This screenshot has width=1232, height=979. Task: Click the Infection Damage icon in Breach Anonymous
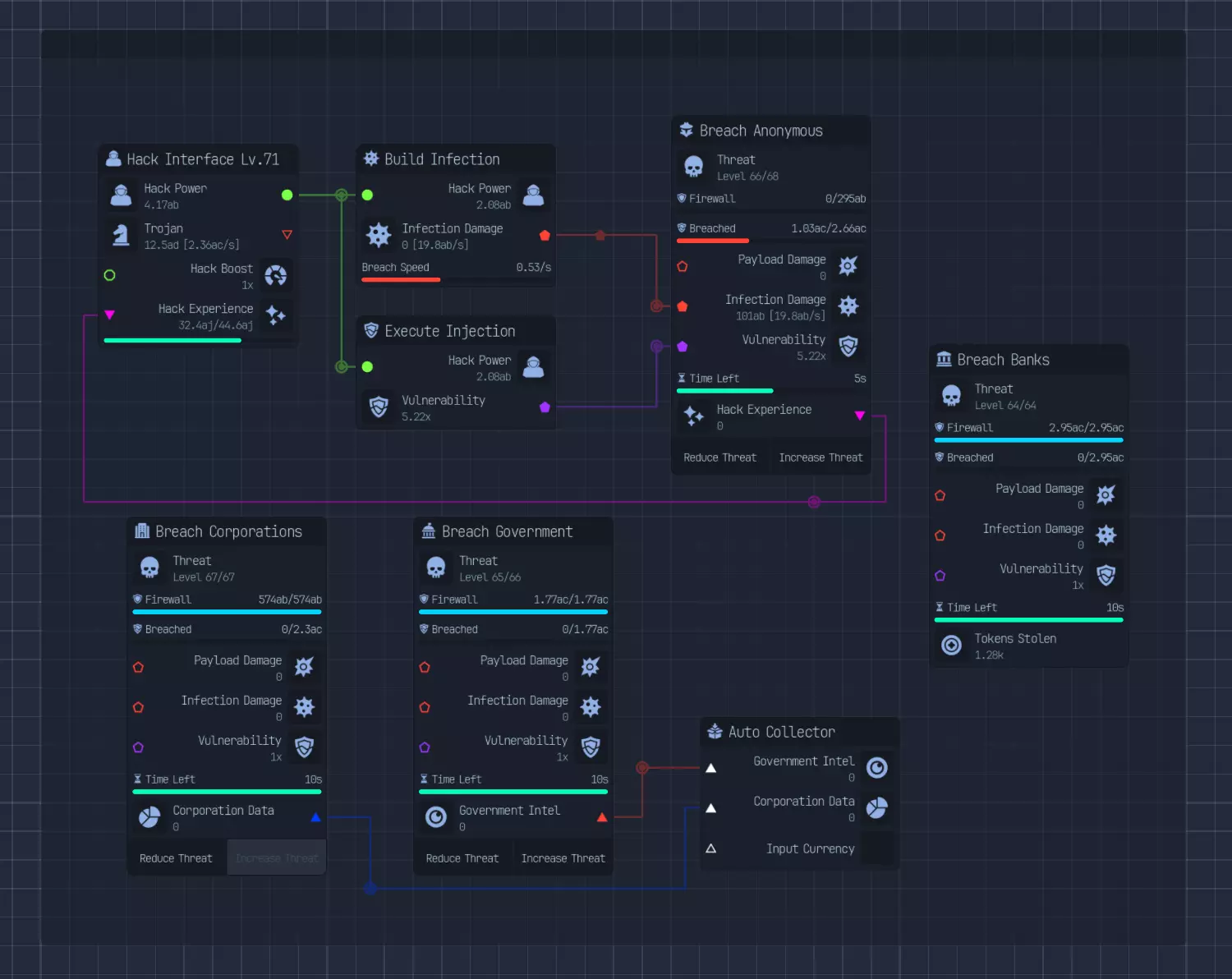(848, 306)
